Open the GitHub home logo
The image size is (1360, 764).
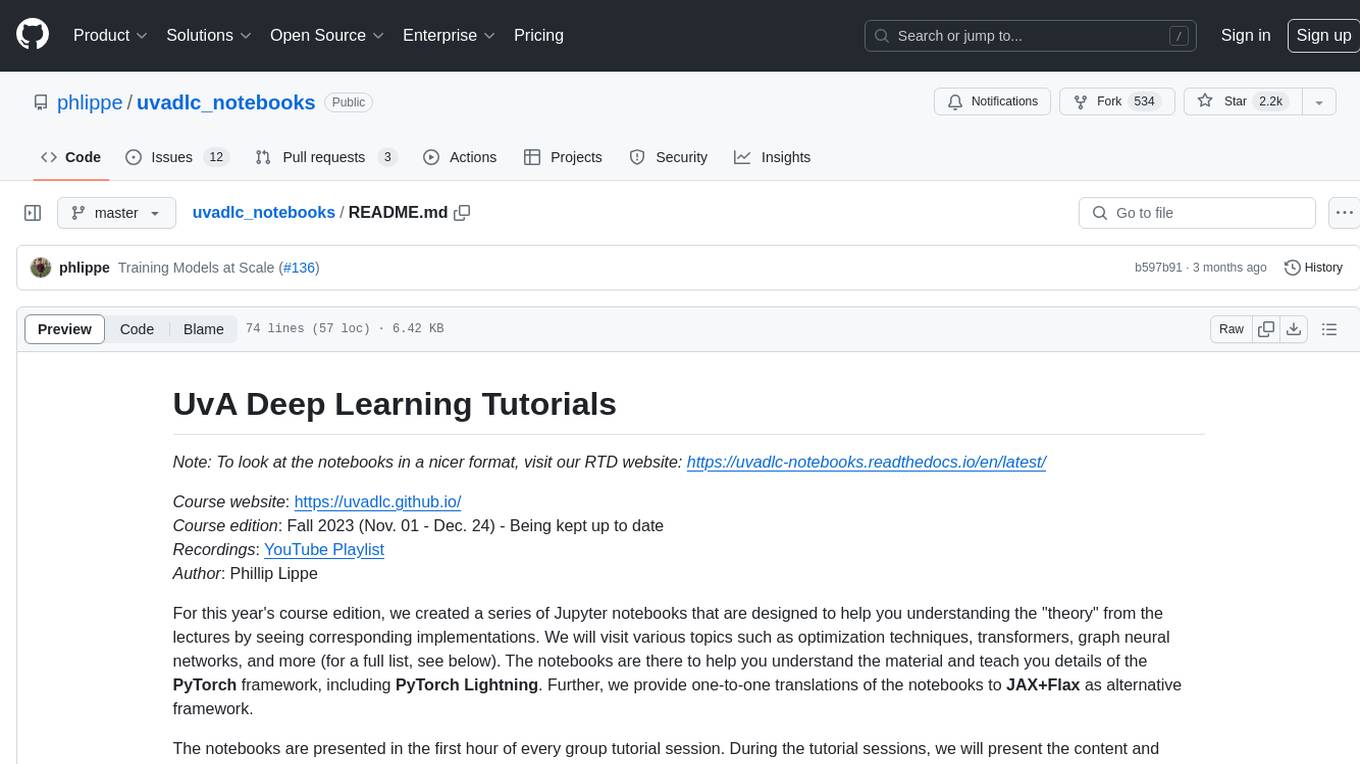(32, 35)
